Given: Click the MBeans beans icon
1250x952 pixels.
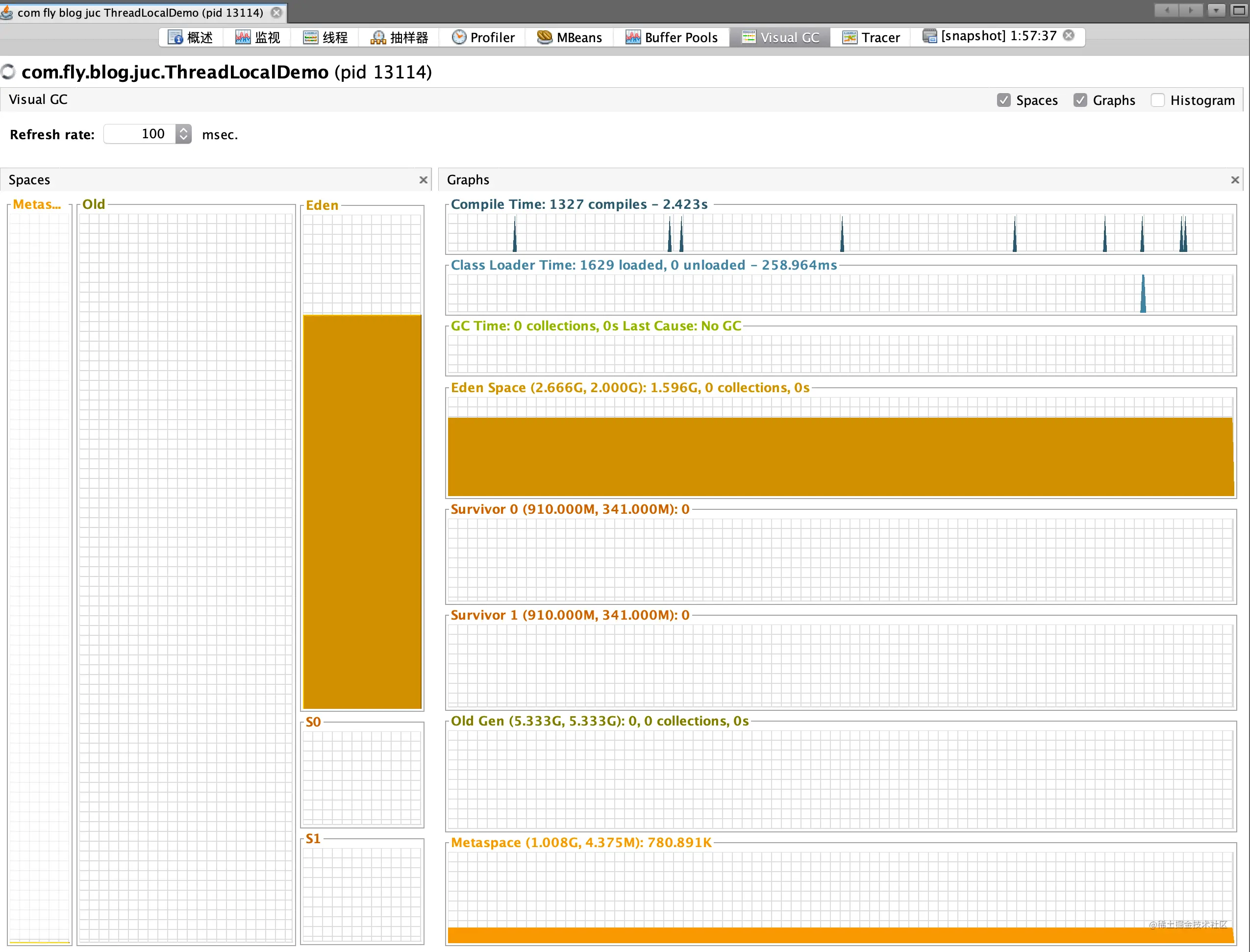Looking at the screenshot, I should click(545, 37).
